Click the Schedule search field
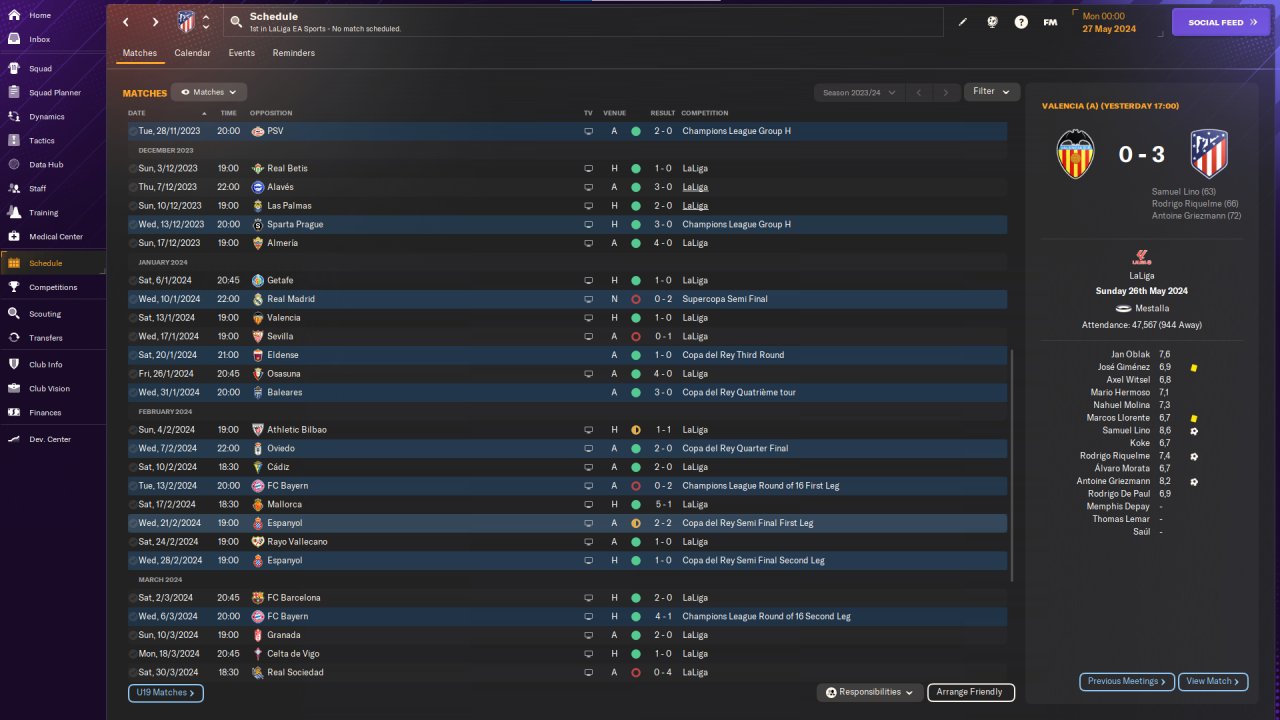 [584, 22]
